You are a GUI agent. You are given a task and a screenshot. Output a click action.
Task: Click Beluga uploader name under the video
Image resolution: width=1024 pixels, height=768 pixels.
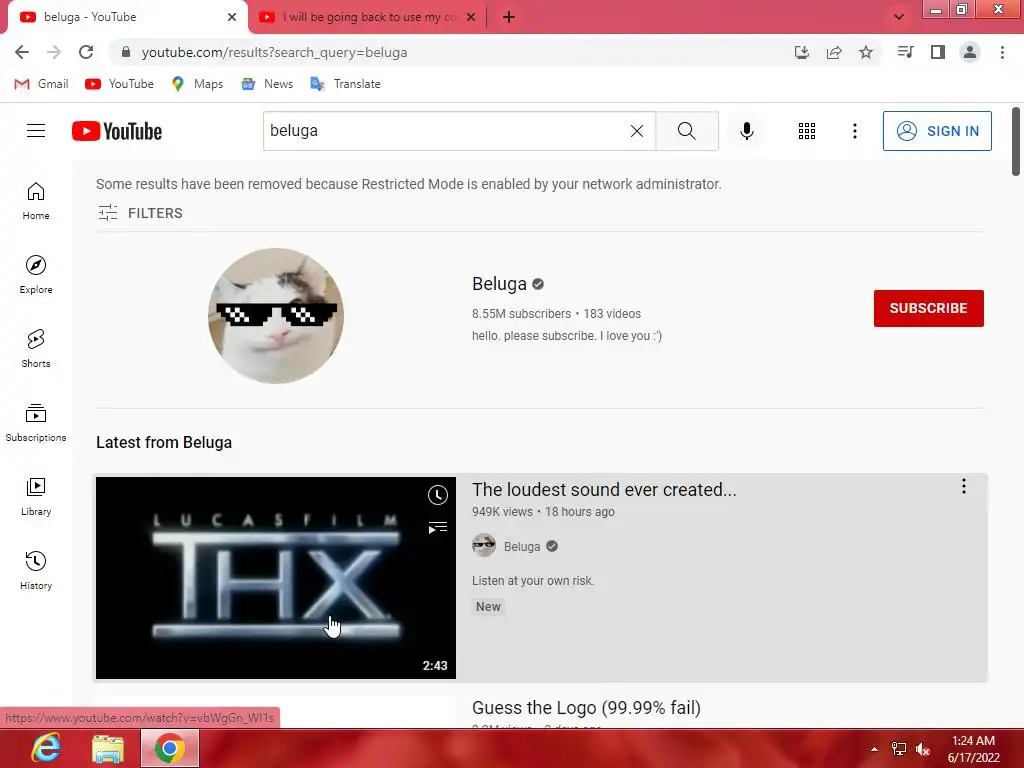point(522,547)
